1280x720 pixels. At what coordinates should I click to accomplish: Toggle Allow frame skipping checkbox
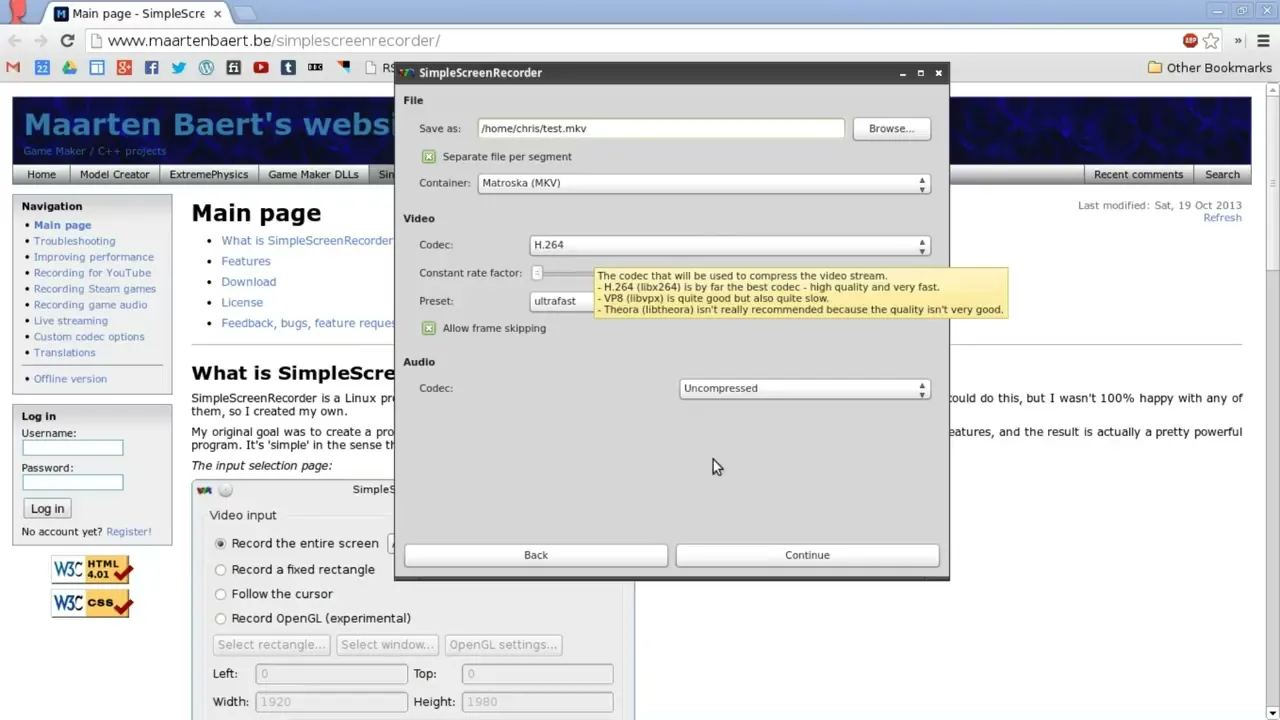[x=429, y=328]
